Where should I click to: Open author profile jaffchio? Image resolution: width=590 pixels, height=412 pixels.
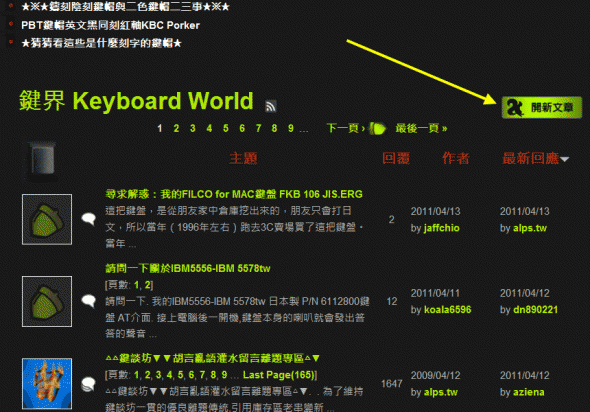click(441, 228)
